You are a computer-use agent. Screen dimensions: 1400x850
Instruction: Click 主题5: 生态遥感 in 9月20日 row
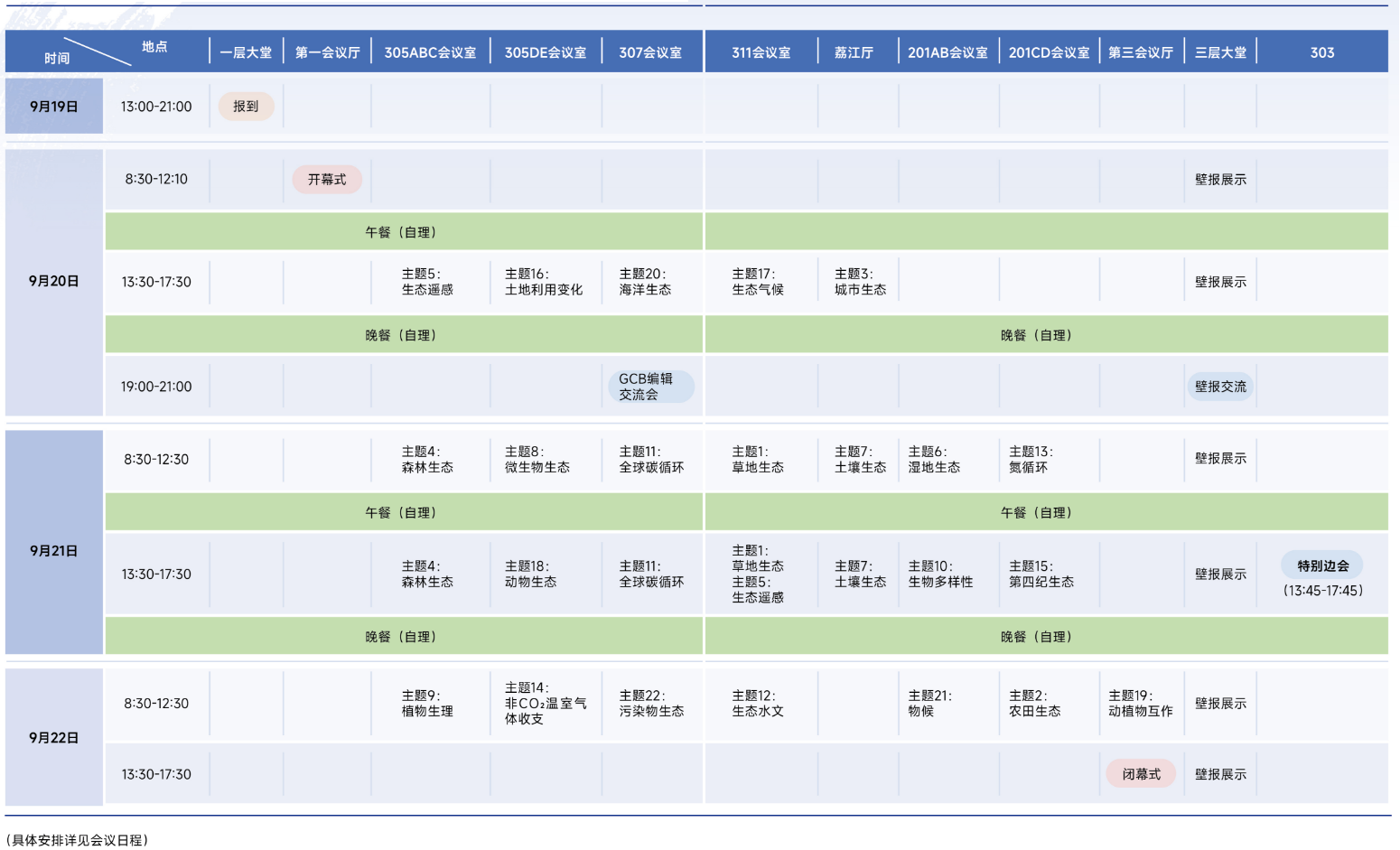[x=427, y=282]
